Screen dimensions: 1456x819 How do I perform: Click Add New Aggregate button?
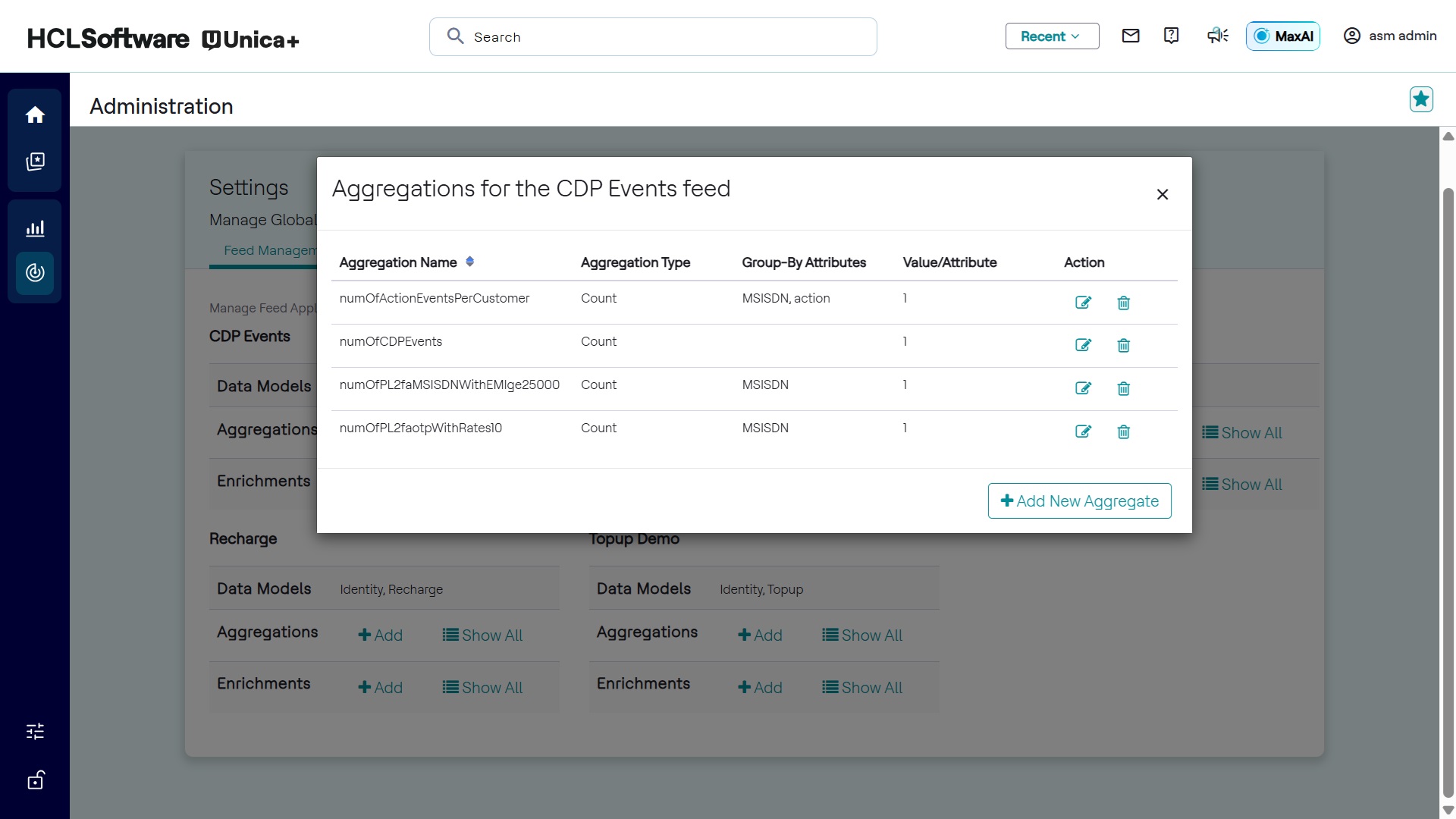1078,501
